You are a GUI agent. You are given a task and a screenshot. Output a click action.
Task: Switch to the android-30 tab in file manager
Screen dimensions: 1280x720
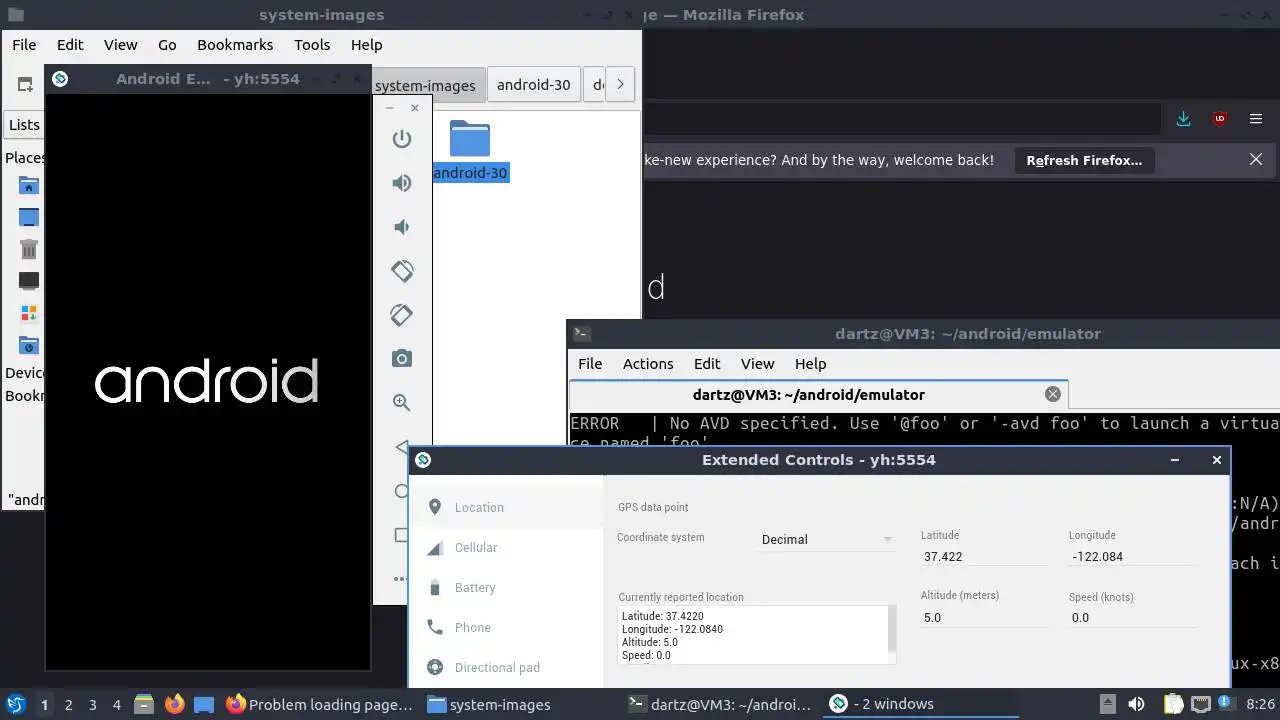pos(533,84)
